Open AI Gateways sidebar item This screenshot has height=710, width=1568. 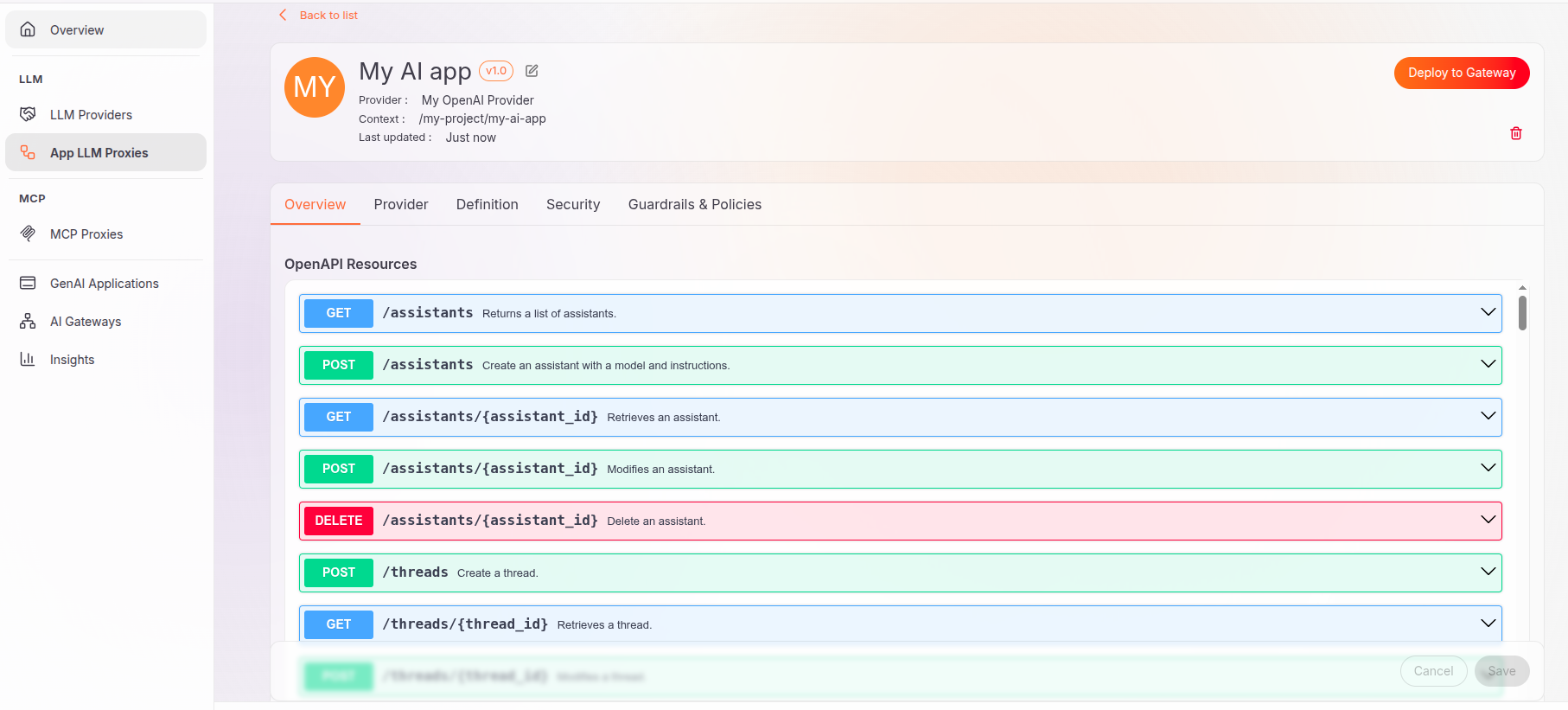(105, 321)
